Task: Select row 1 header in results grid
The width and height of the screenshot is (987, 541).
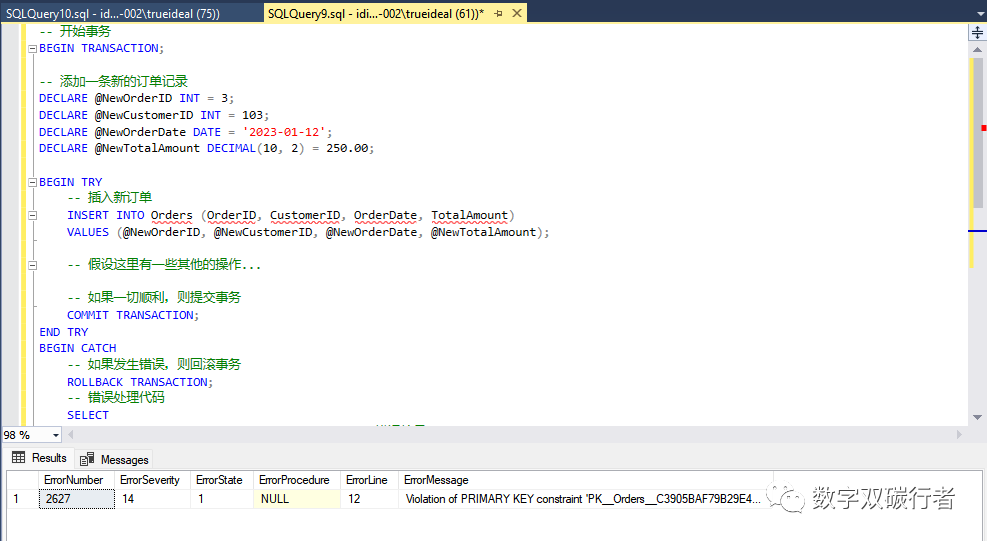Action: 20,498
